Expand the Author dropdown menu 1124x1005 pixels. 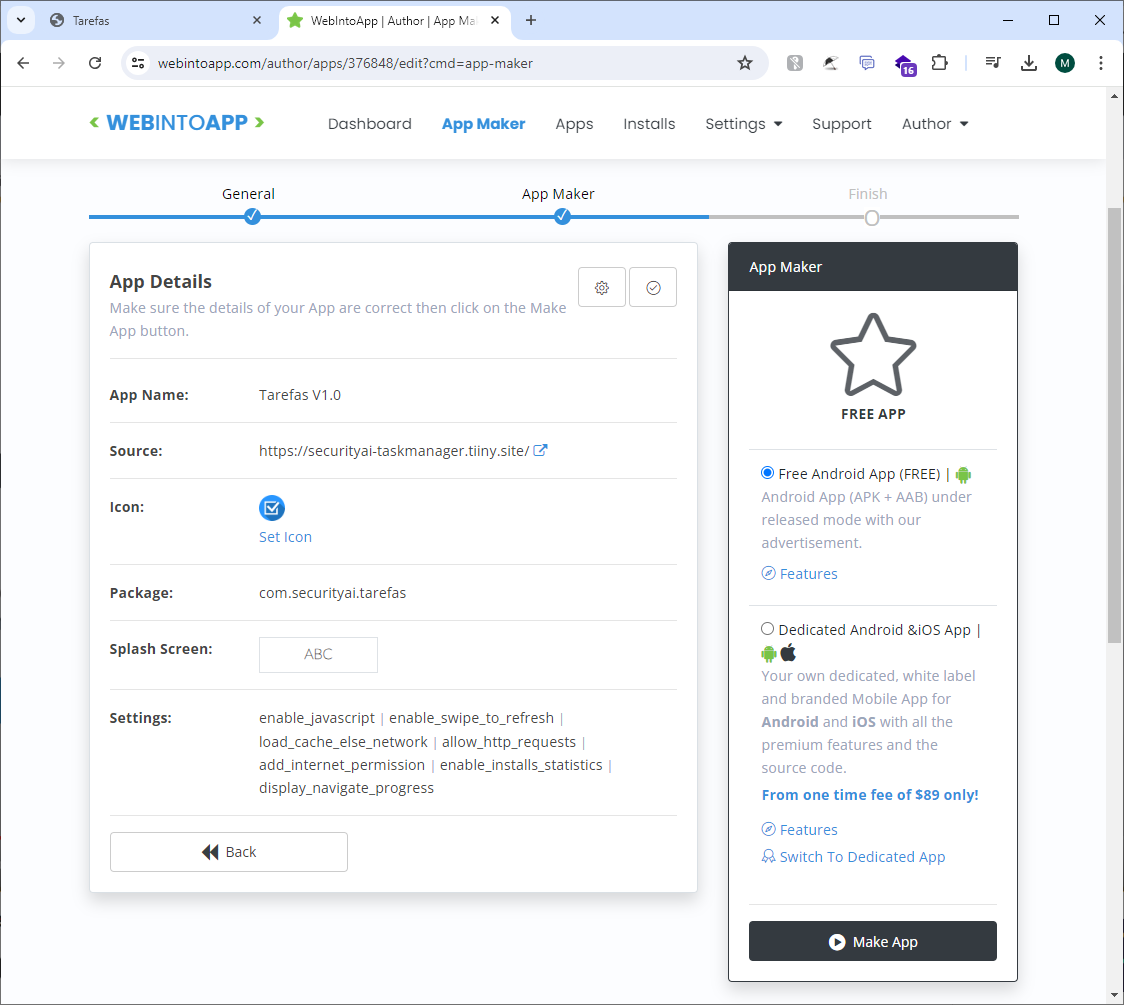[935, 124]
